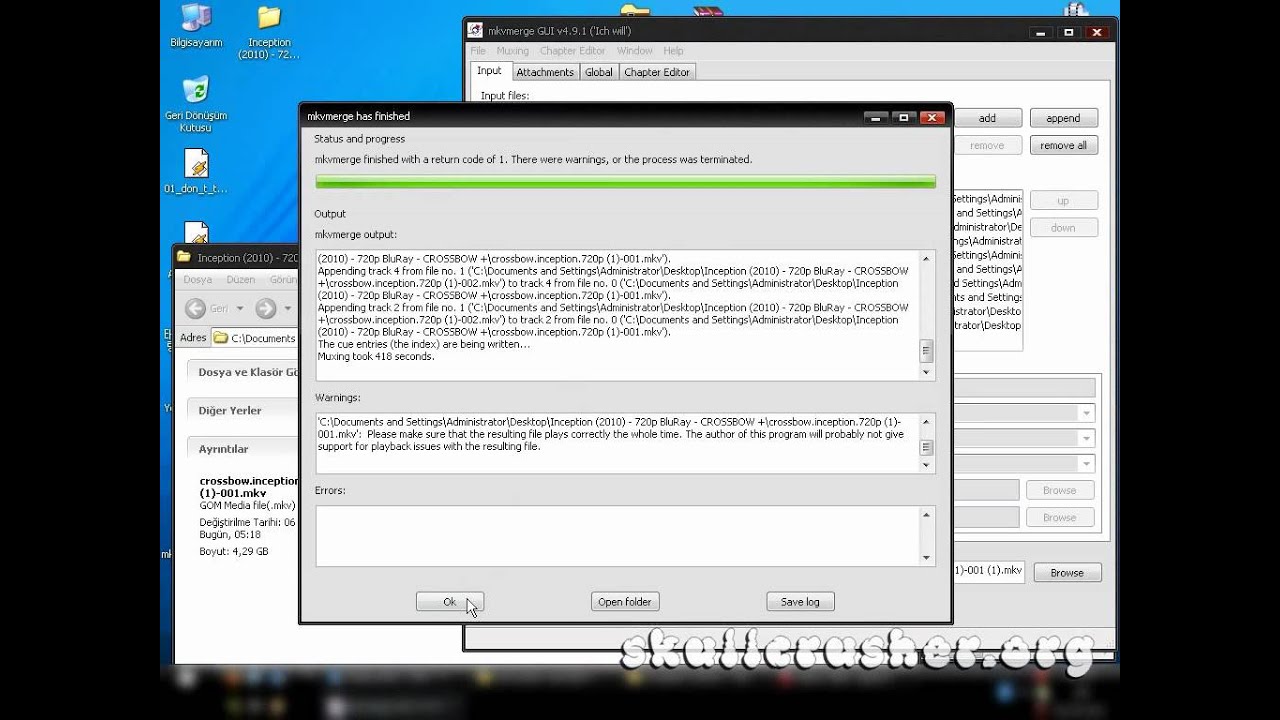1280x720 pixels.
Task: Click 'Muxing took 418 seconds.' output line
Action: pos(376,356)
